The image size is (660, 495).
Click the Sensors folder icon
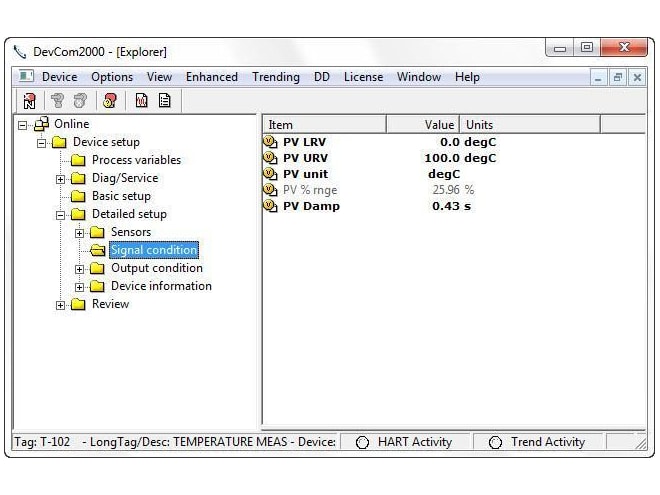click(97, 232)
